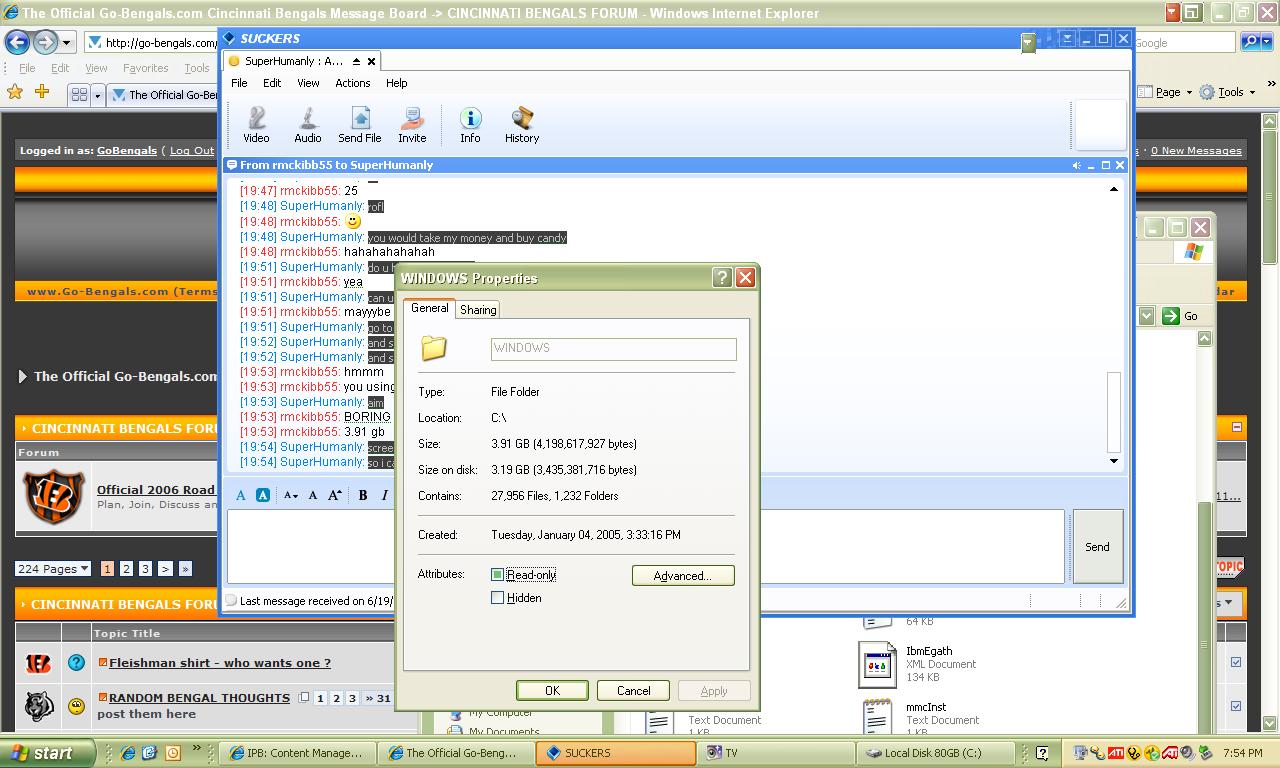Click the Video icon in chat toolbar

256,125
